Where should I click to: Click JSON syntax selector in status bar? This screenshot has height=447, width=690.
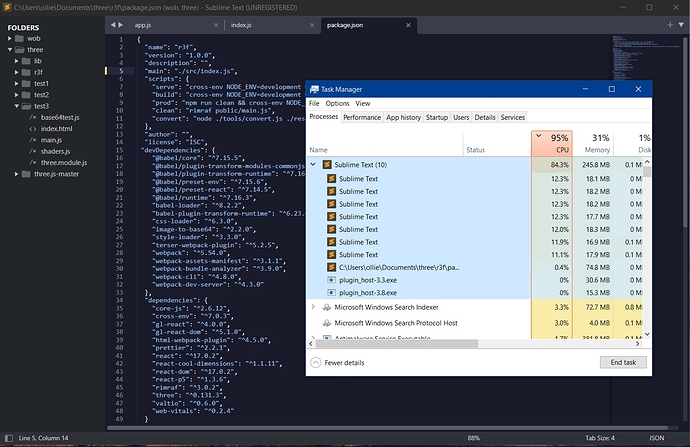pyautogui.click(x=657, y=438)
